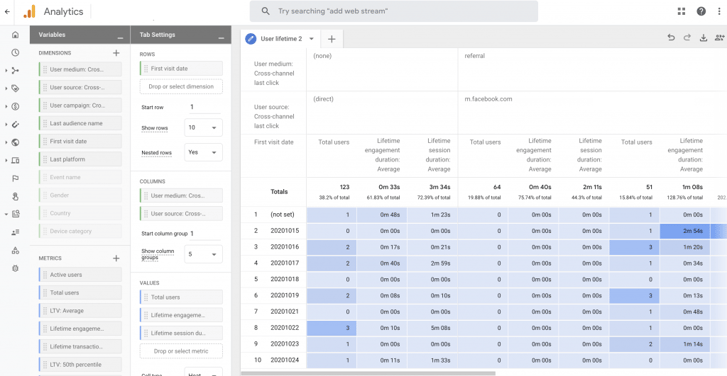Click the Start row input field
The width and height of the screenshot is (727, 376).
(204, 107)
